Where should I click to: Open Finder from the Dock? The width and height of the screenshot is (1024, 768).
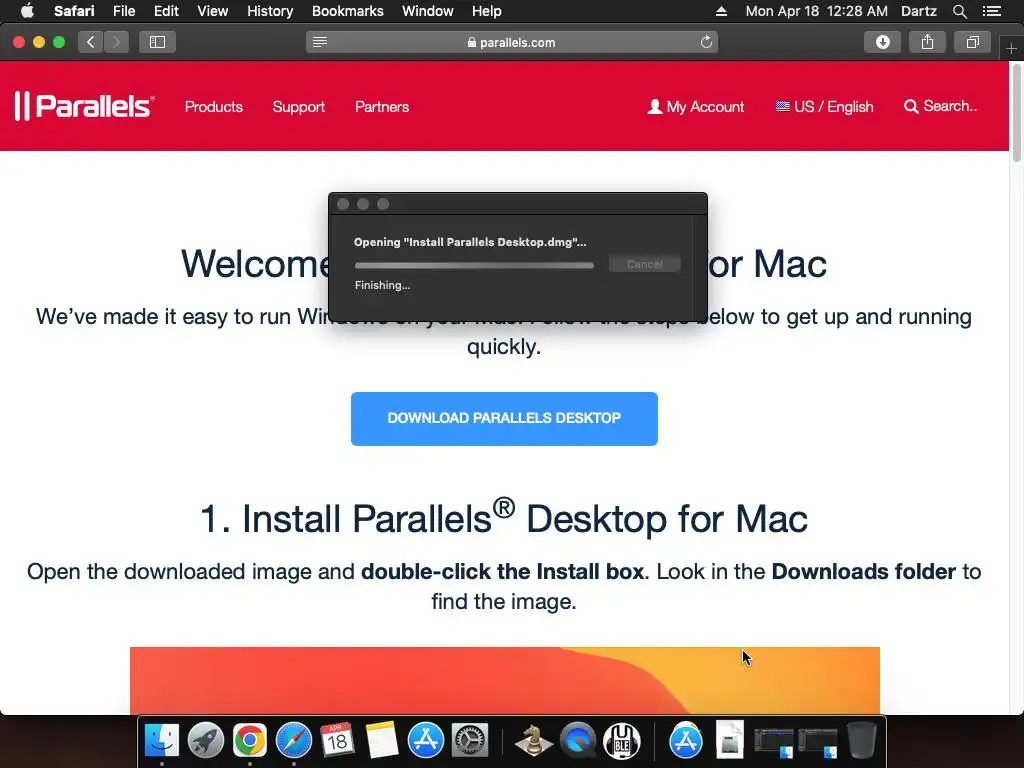point(161,741)
